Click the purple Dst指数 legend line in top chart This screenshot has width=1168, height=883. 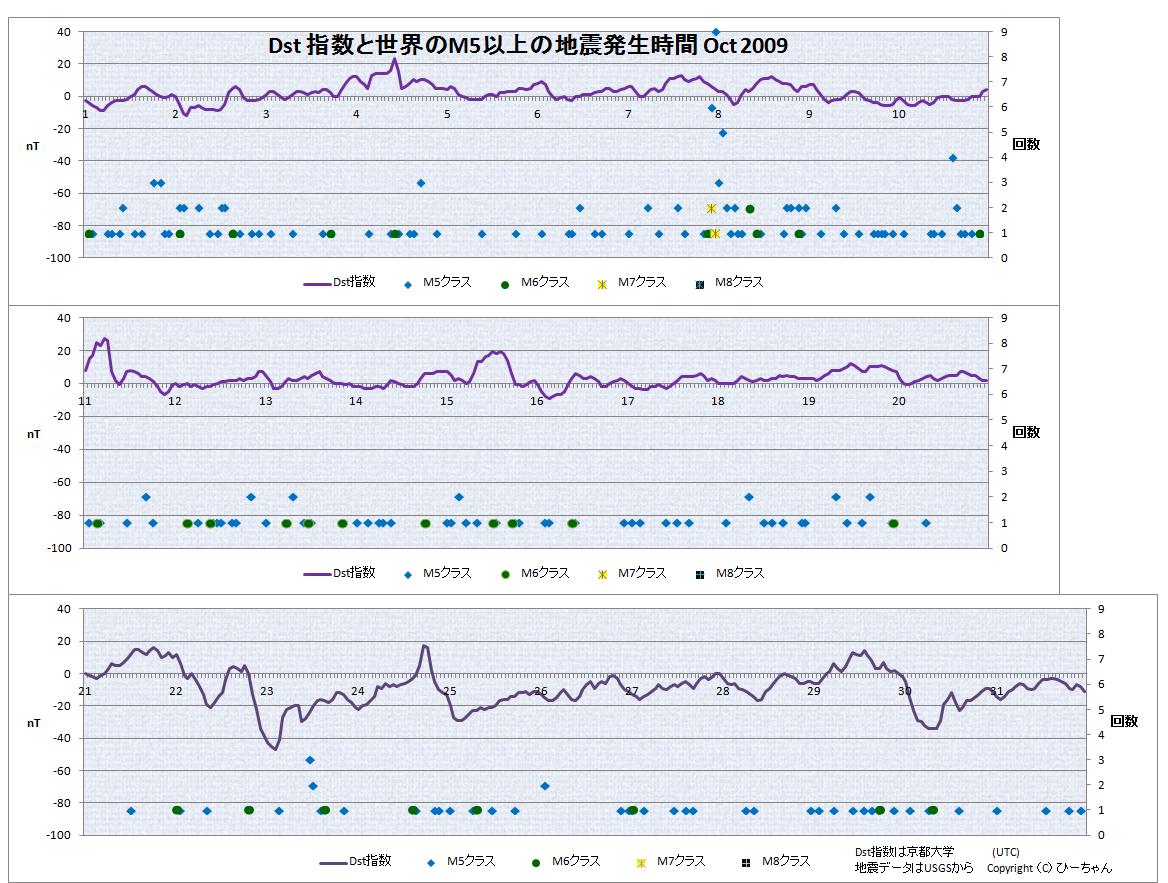(x=317, y=284)
